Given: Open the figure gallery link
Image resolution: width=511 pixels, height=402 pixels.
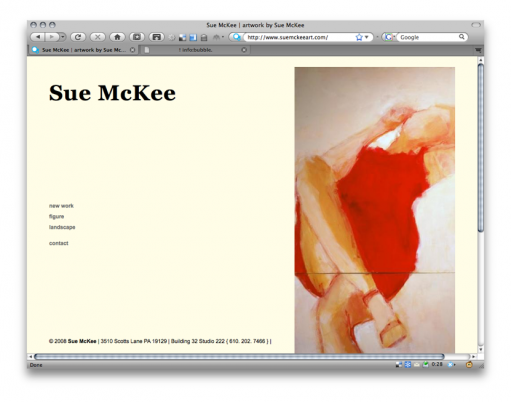Looking at the screenshot, I should click(x=56, y=217).
